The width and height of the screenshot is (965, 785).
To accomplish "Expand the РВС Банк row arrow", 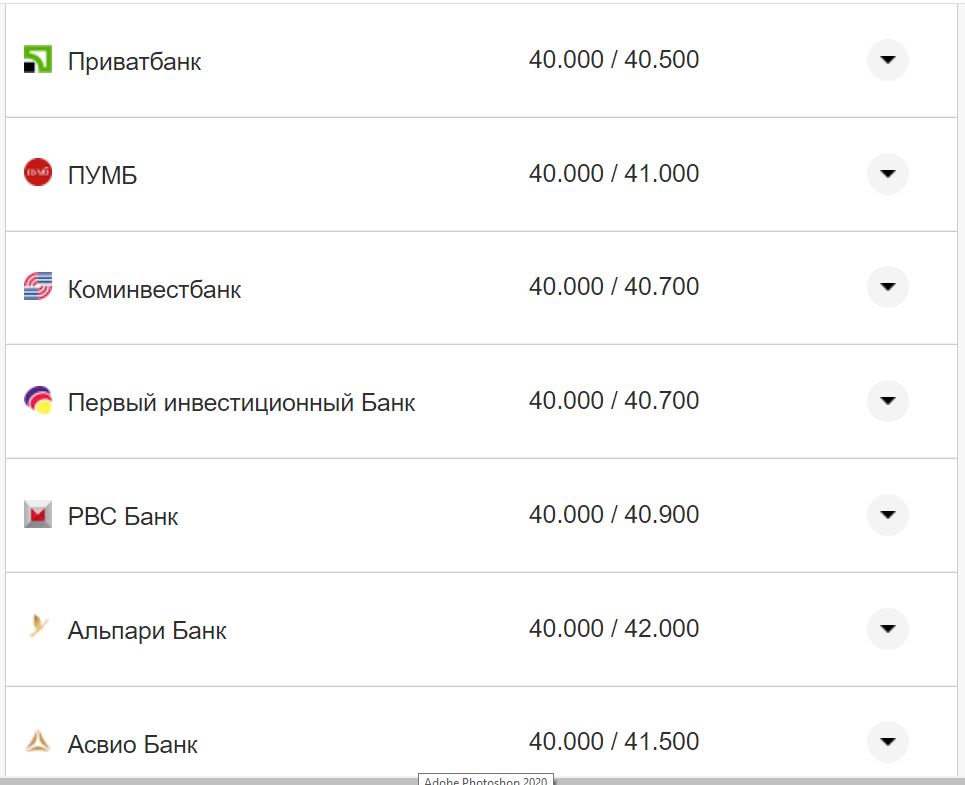I will pos(887,515).
